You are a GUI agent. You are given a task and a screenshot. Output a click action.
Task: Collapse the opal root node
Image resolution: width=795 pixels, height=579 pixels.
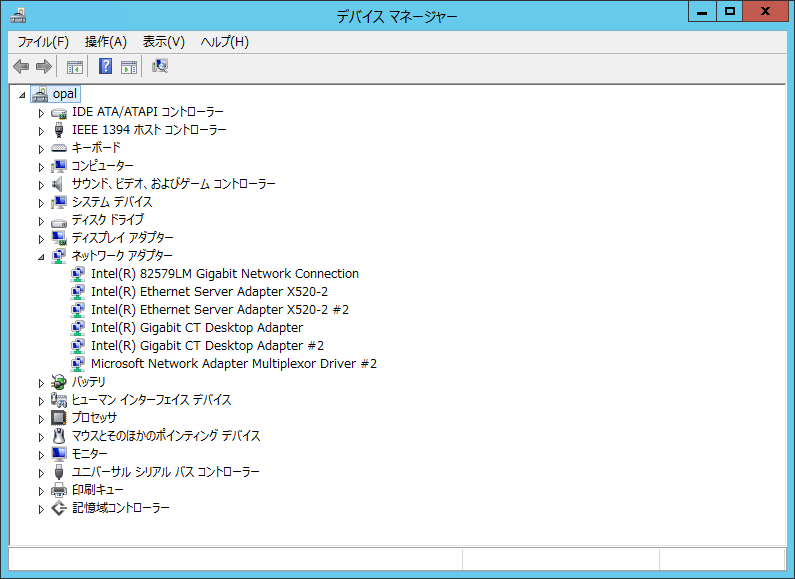pyautogui.click(x=22, y=95)
